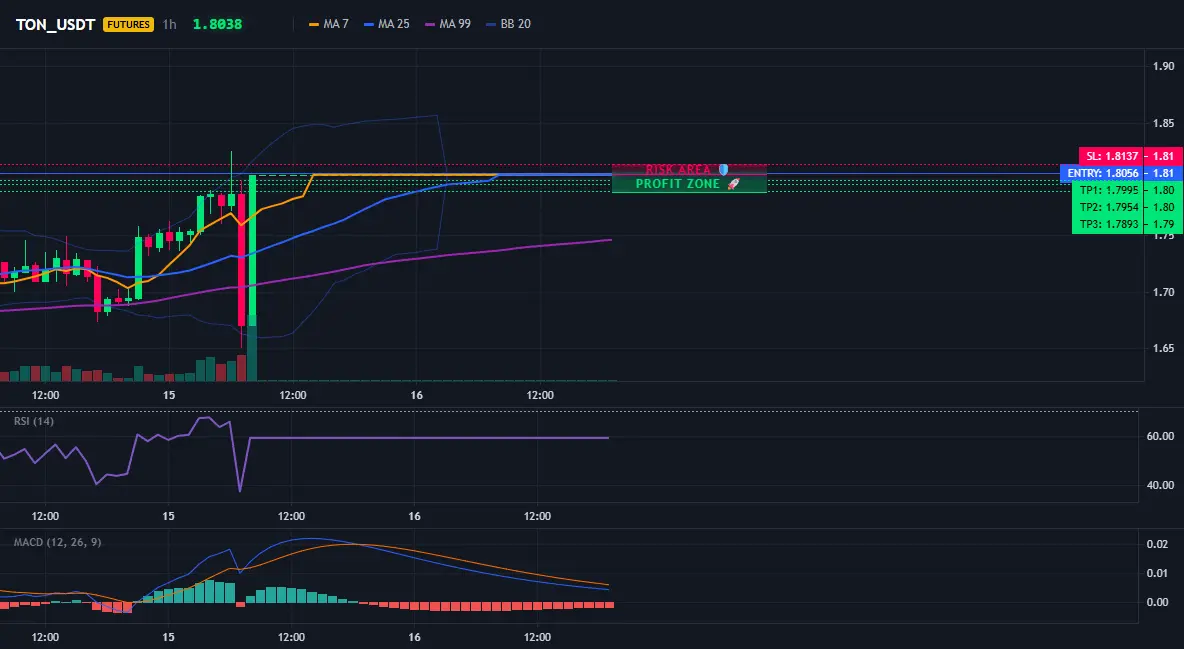The height and width of the screenshot is (649, 1184).
Task: Click the RISK AREA zone box
Action: [x=689, y=169]
